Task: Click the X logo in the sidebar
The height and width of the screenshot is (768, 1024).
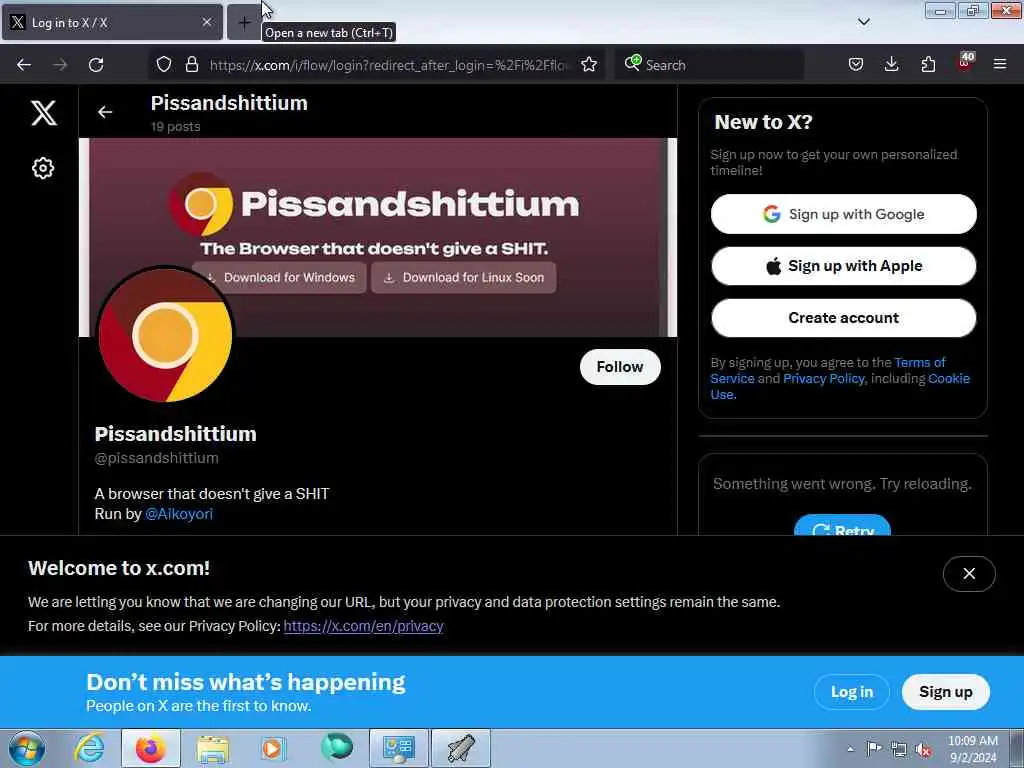Action: click(44, 113)
